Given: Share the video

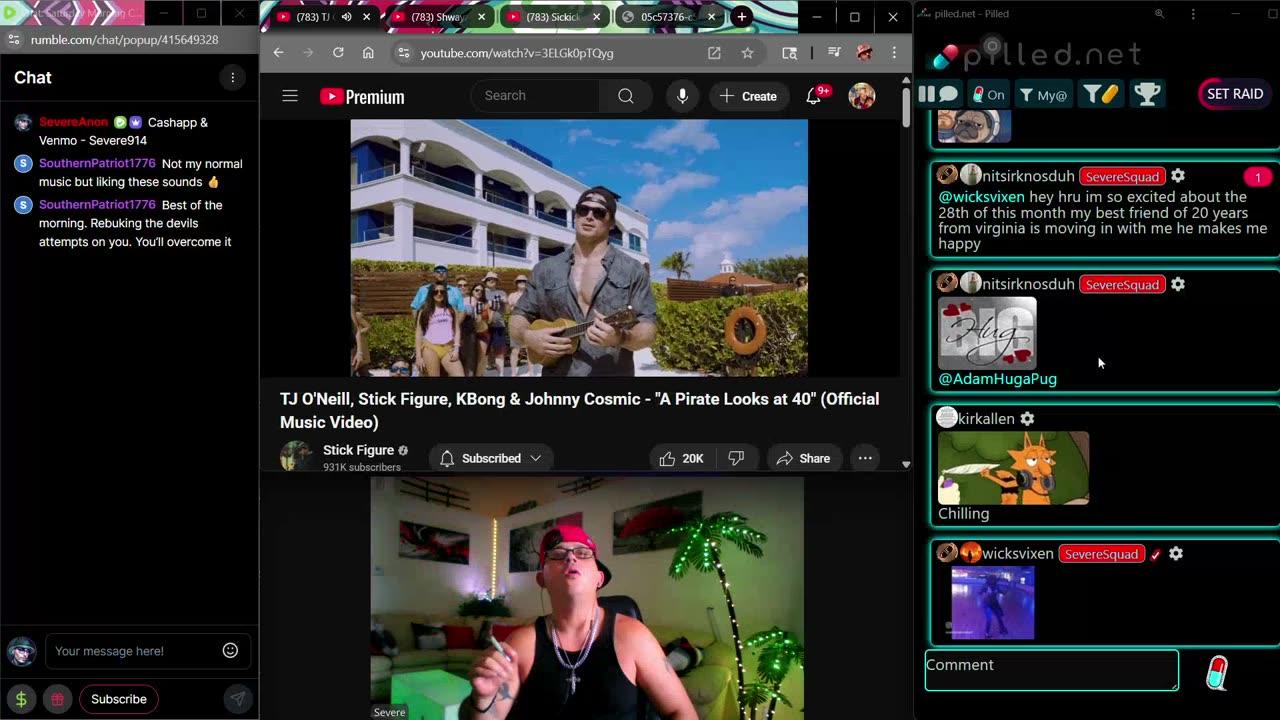Looking at the screenshot, I should tap(803, 458).
